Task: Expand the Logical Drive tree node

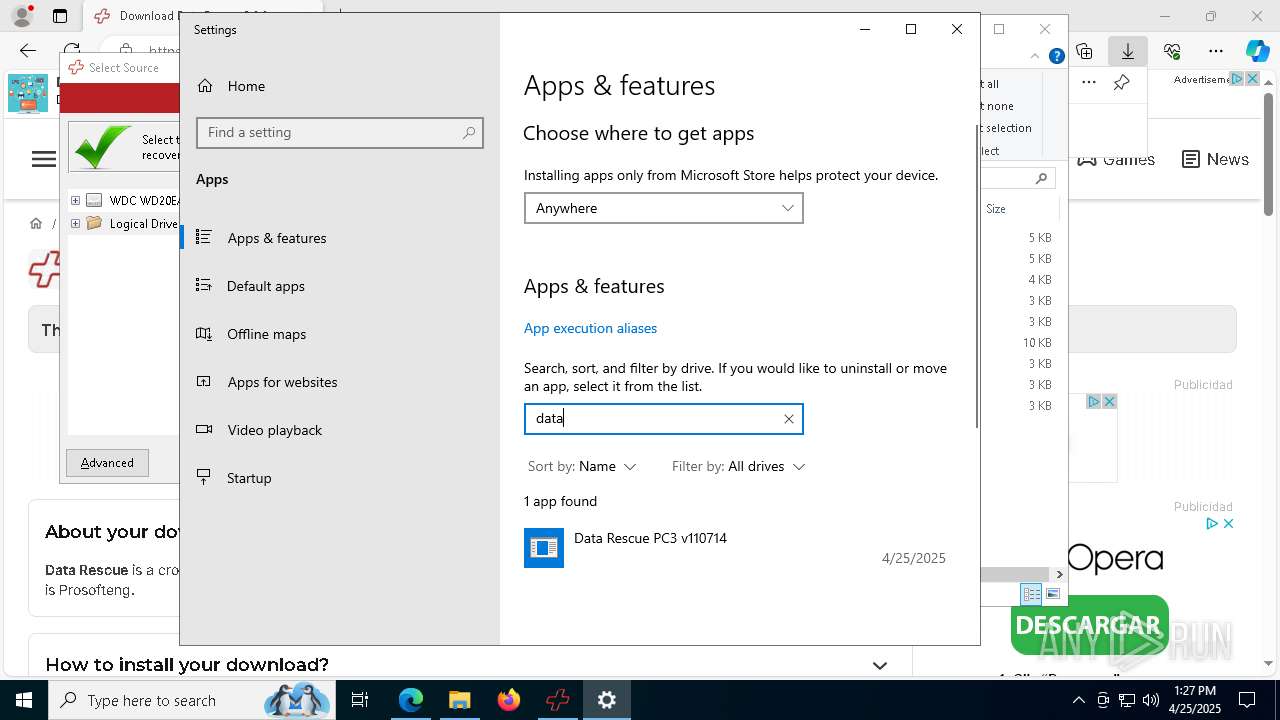Action: click(75, 224)
